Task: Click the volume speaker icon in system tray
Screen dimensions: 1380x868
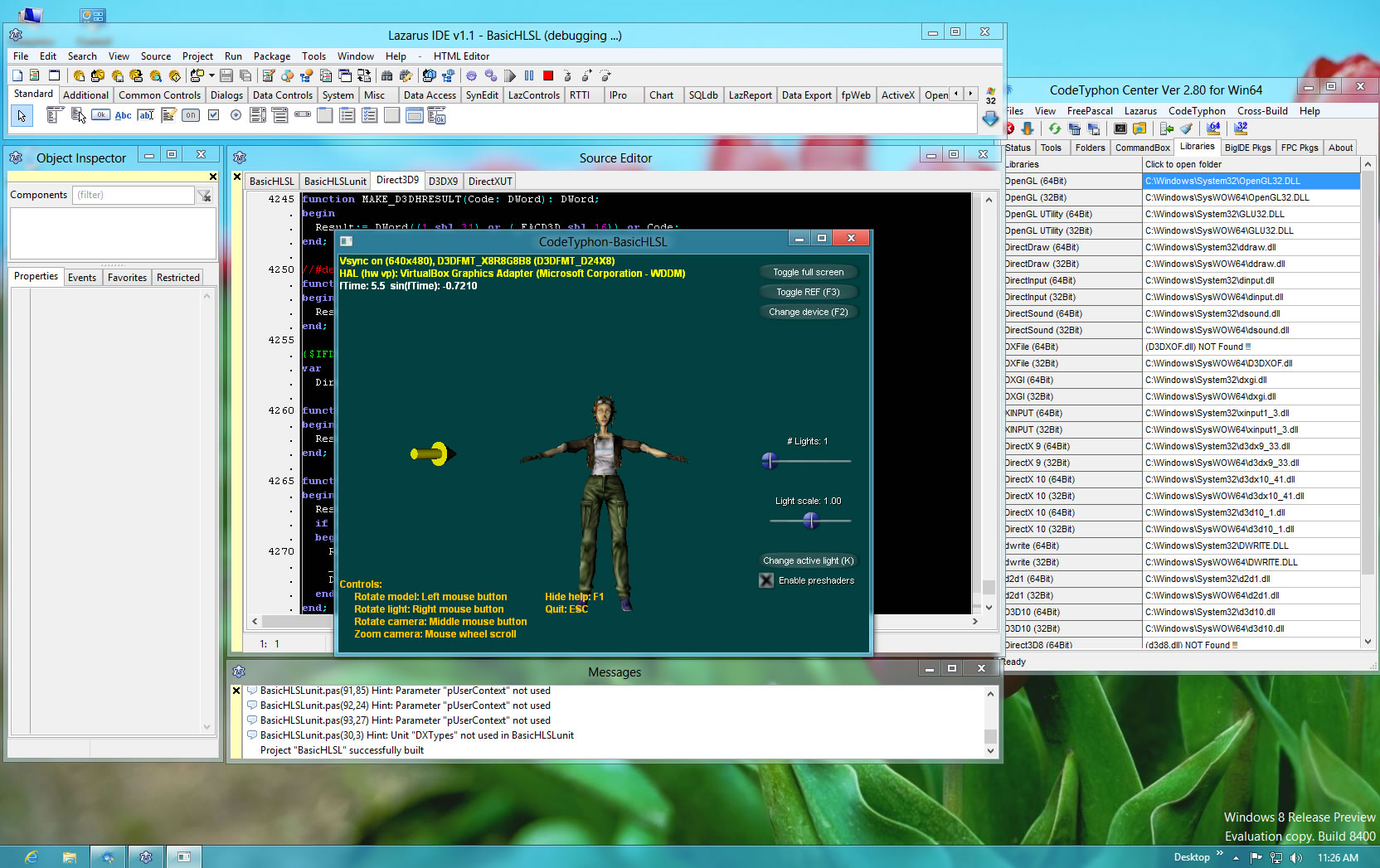Action: pyautogui.click(x=1295, y=857)
